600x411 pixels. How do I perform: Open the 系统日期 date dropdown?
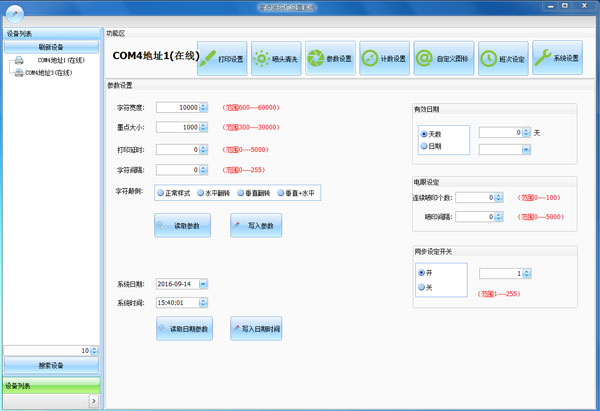[203, 283]
